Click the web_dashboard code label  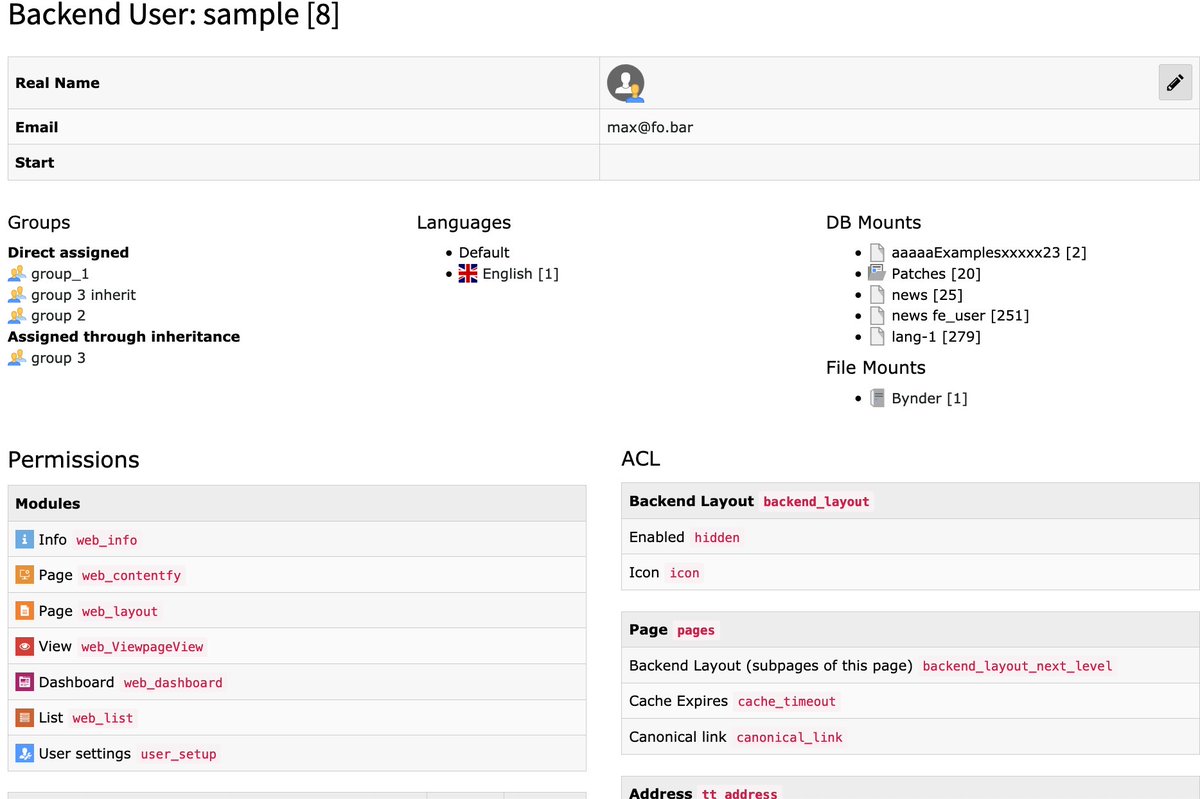173,683
